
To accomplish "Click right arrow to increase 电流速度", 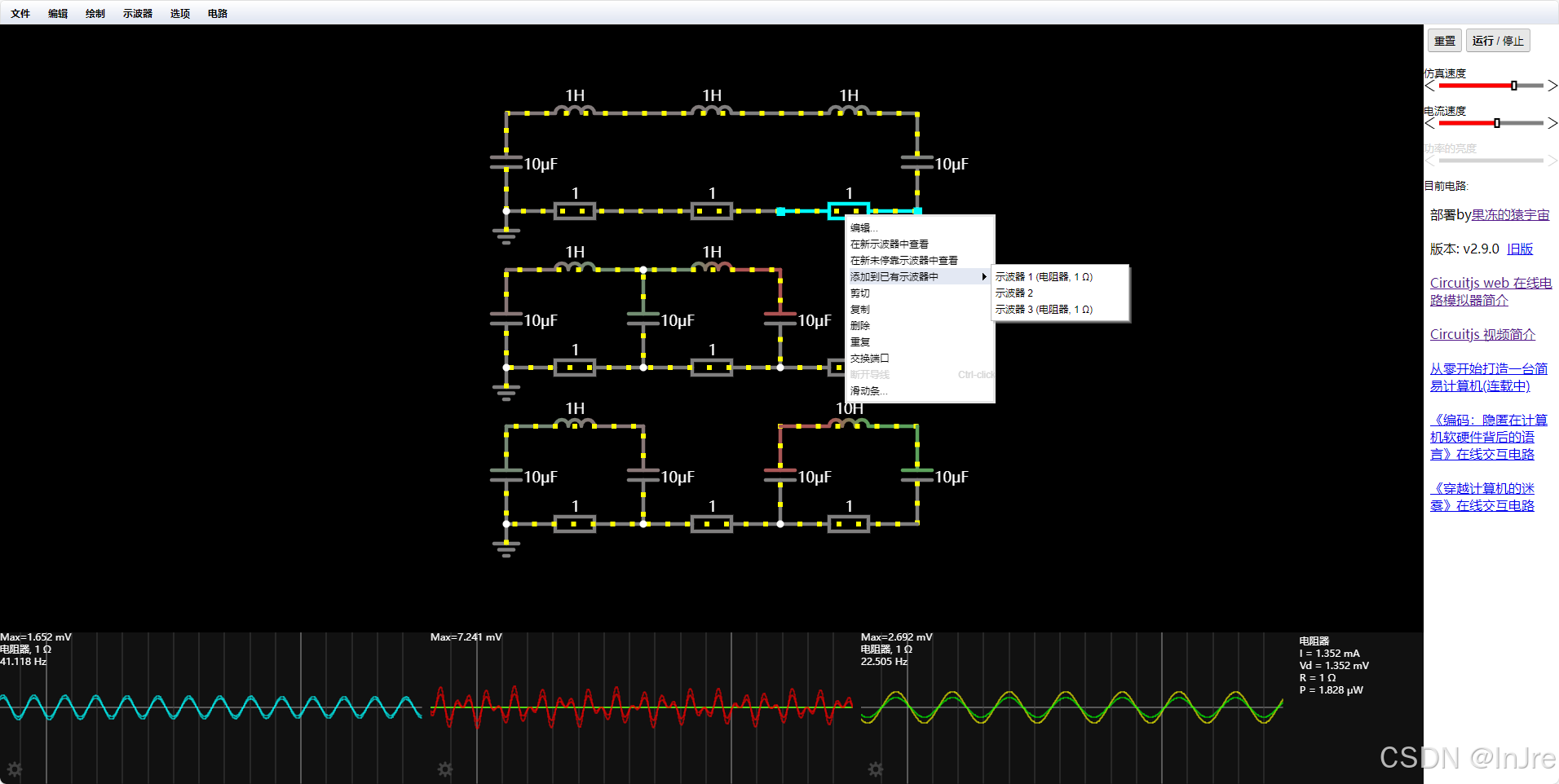I will click(1552, 123).
